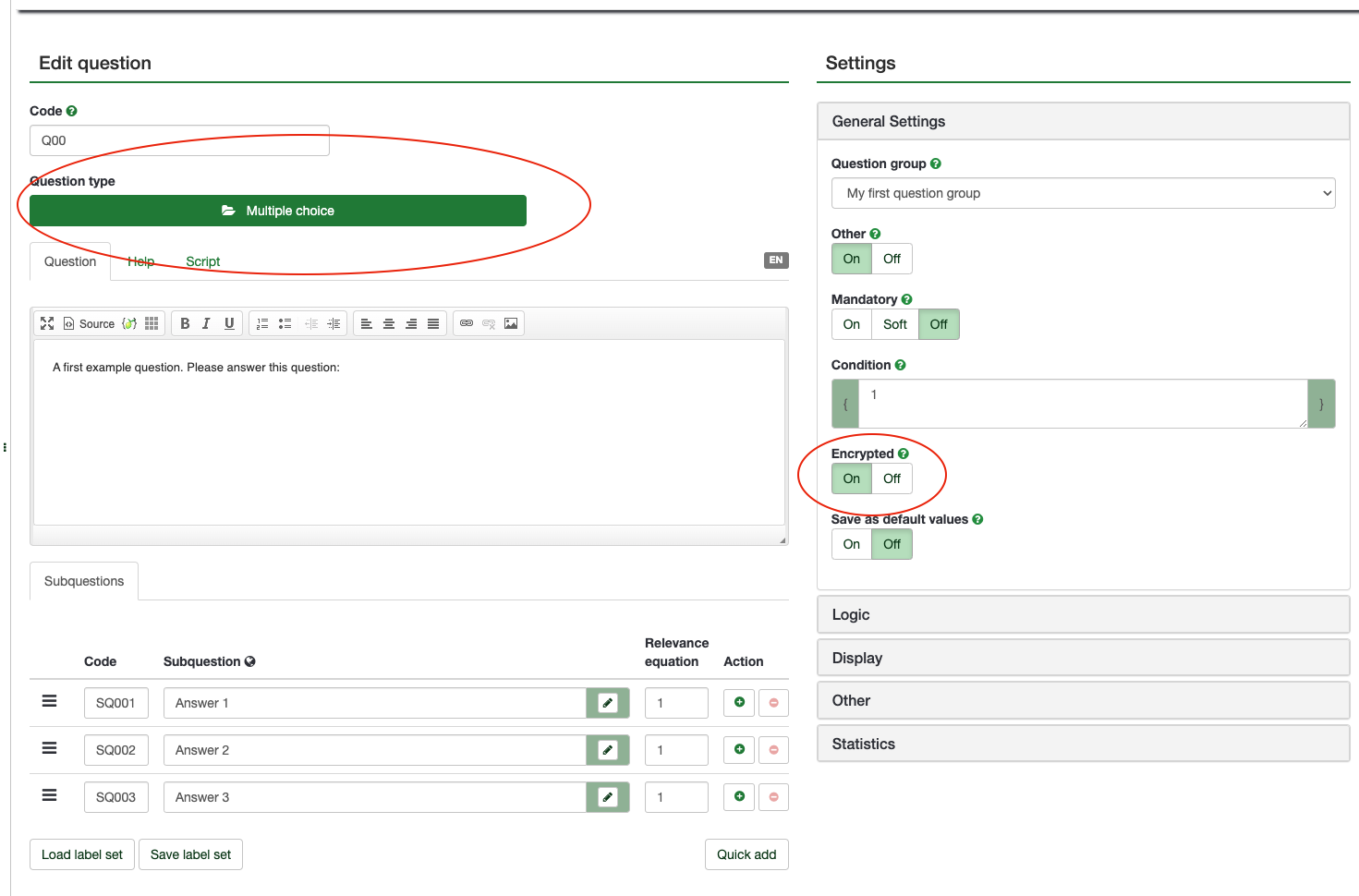
Task: Expand the Statistics settings section
Action: [1083, 744]
